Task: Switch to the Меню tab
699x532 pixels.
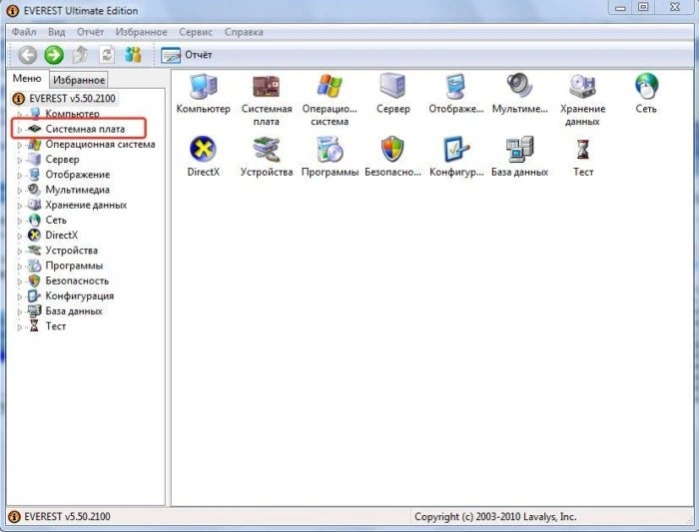Action: [x=27, y=78]
